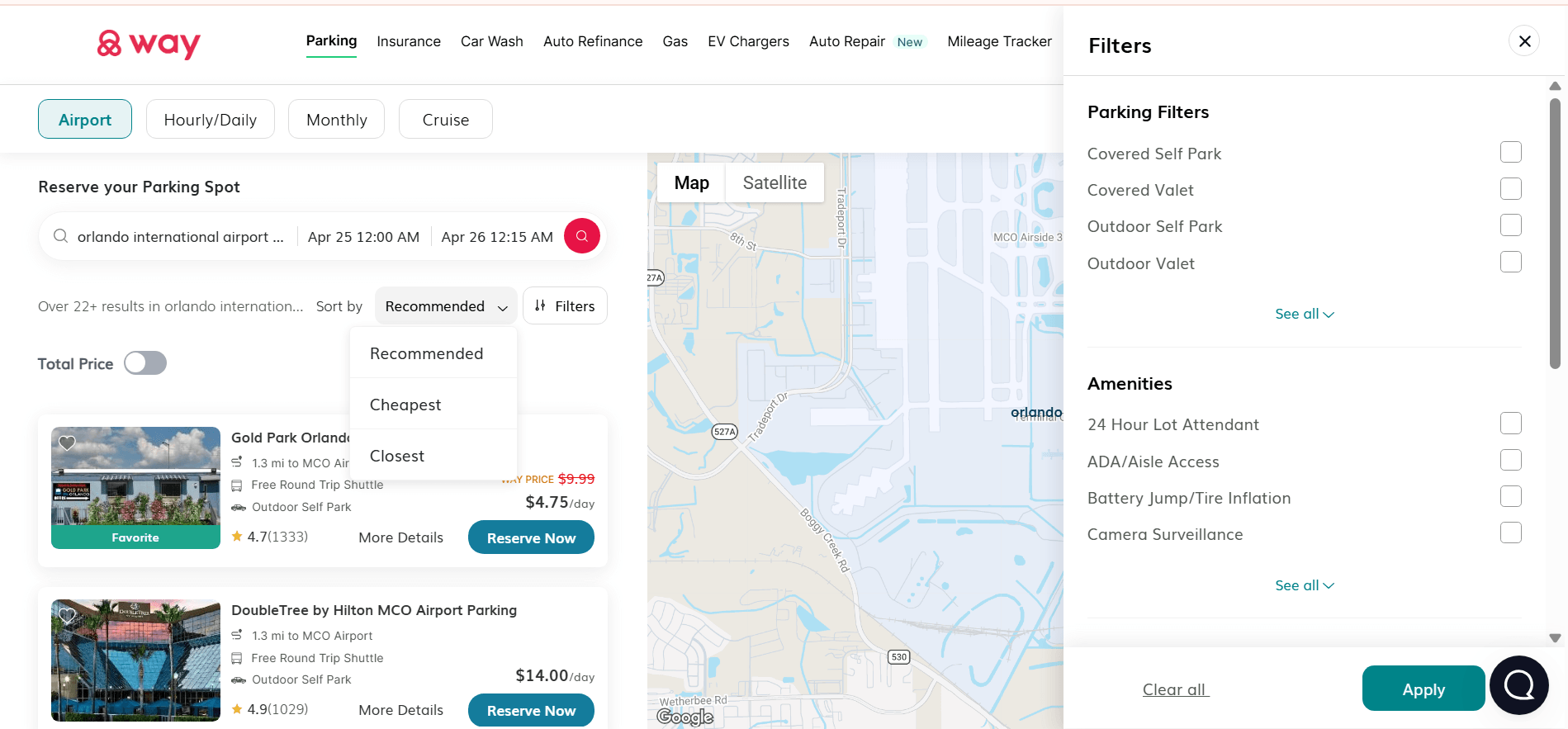This screenshot has width=1568, height=729.
Task: Select the Cruise parking tab
Action: pyautogui.click(x=446, y=119)
